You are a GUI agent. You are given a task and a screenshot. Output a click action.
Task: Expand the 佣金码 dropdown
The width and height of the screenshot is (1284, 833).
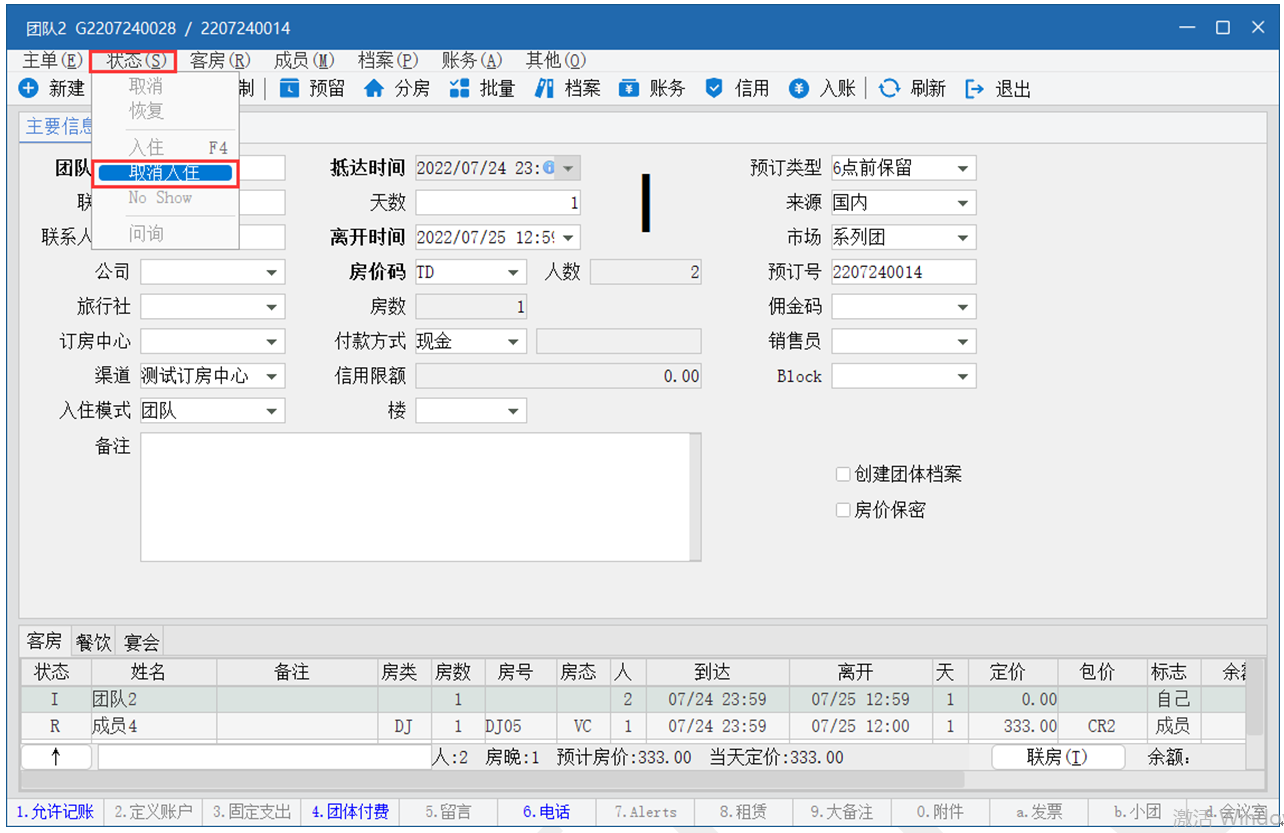(x=963, y=307)
